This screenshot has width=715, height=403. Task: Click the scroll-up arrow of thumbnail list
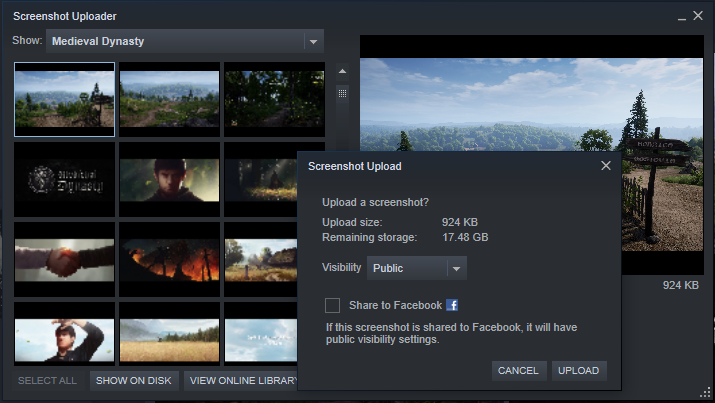click(342, 71)
